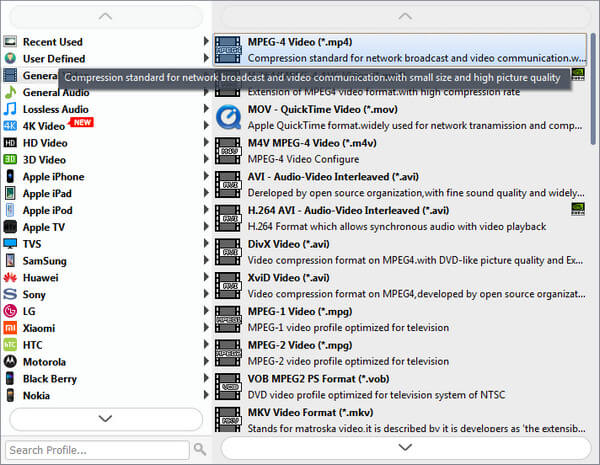
Task: Click the 3D Video icon
Action: 10,159
